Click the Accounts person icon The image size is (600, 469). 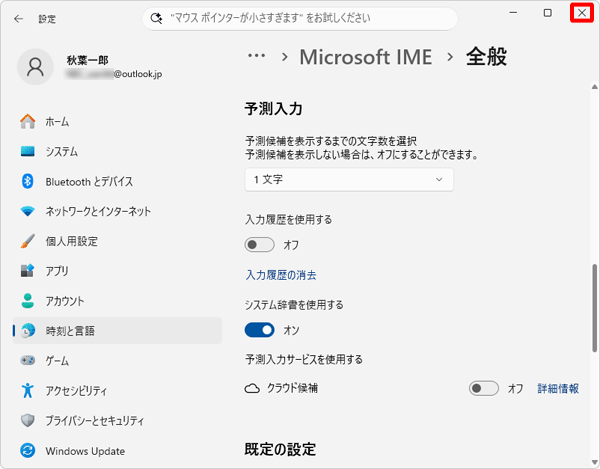pos(28,301)
